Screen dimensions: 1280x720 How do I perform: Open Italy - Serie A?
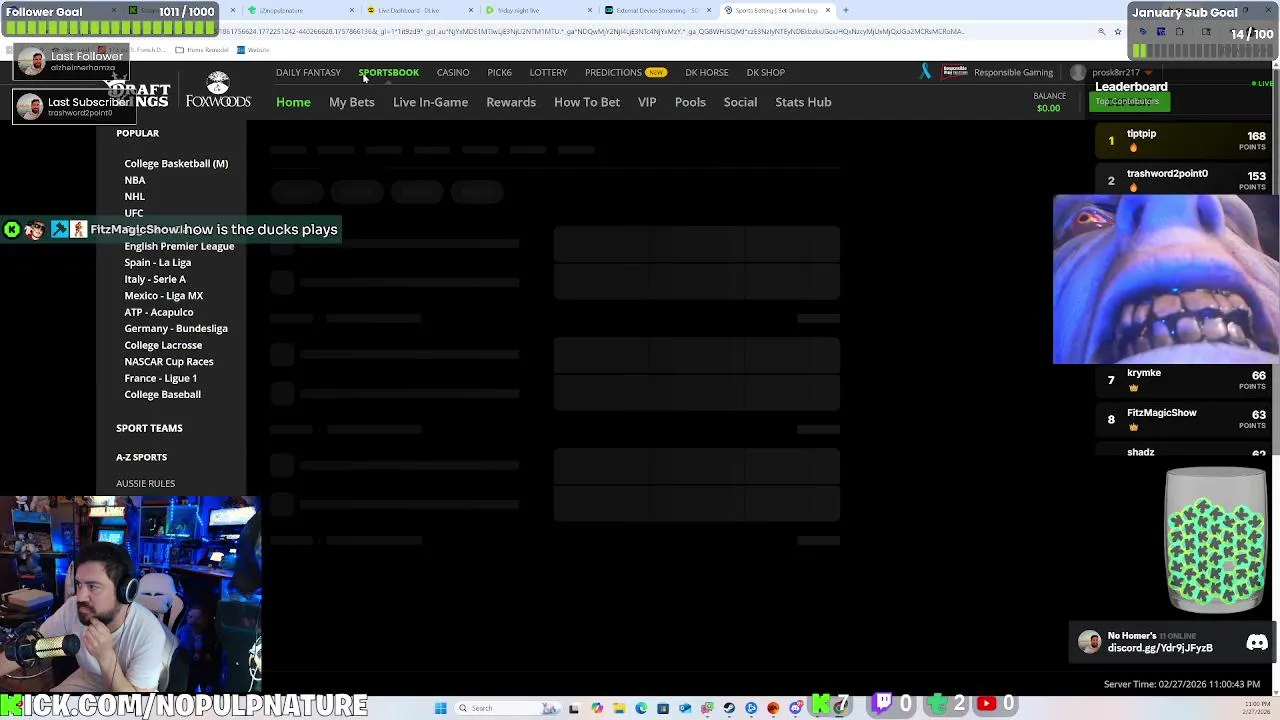[x=155, y=279]
